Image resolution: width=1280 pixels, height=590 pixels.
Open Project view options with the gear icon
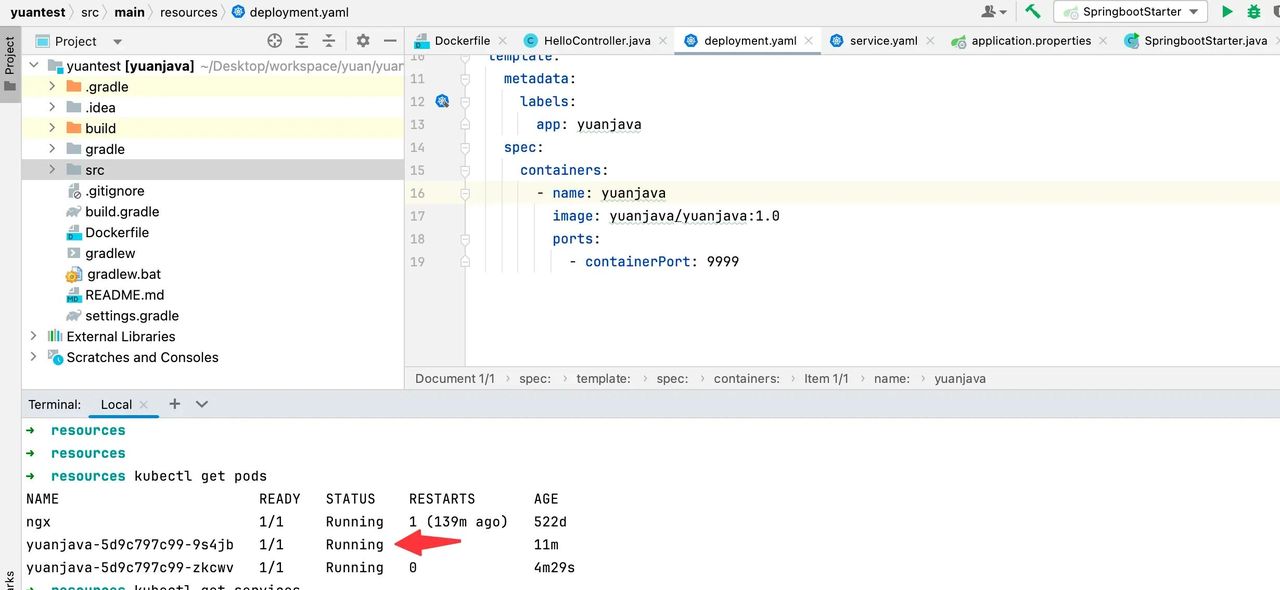point(363,40)
